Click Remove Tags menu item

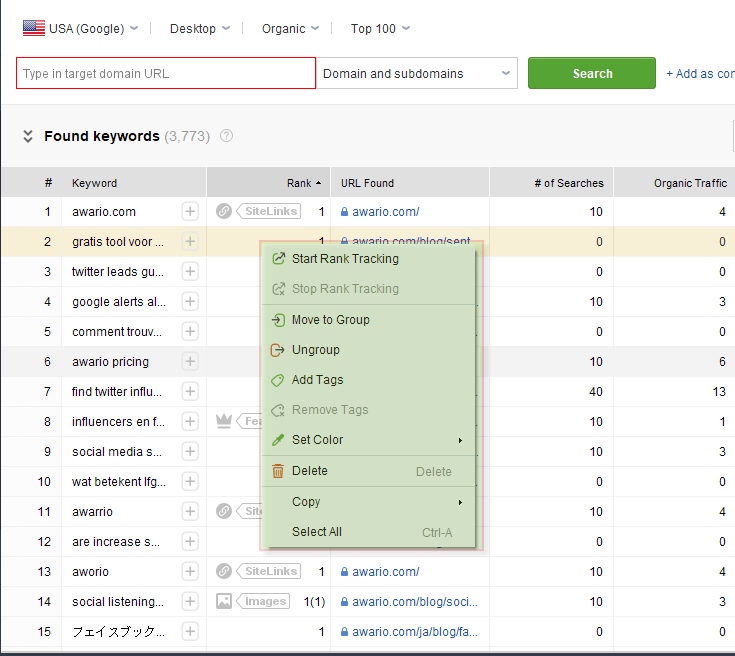click(x=369, y=410)
